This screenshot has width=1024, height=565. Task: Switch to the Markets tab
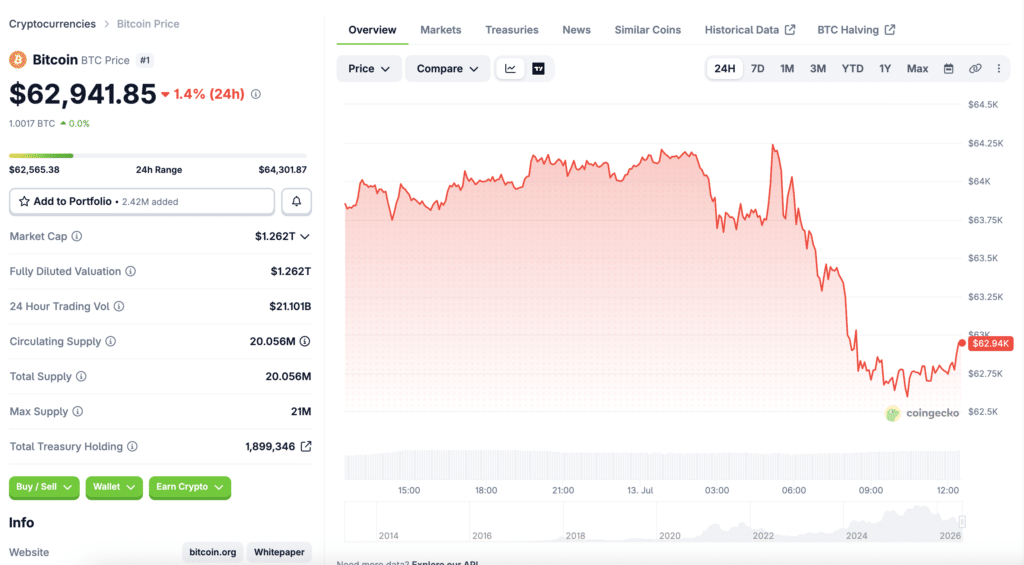click(x=441, y=30)
